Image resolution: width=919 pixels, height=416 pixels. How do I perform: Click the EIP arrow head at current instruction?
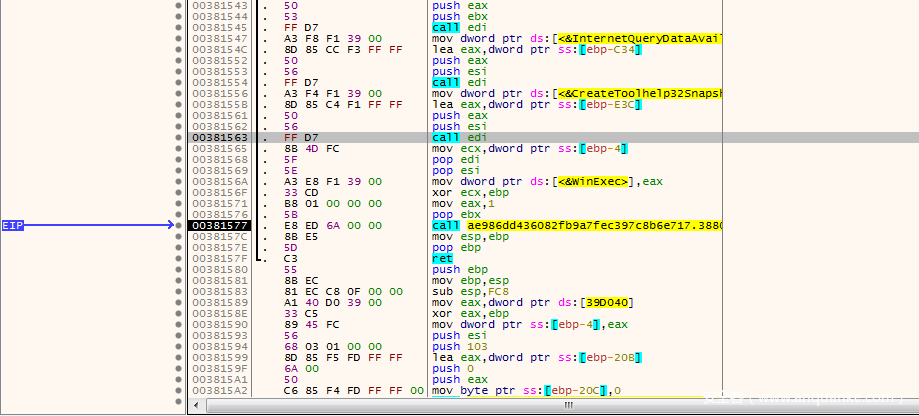coord(169,226)
